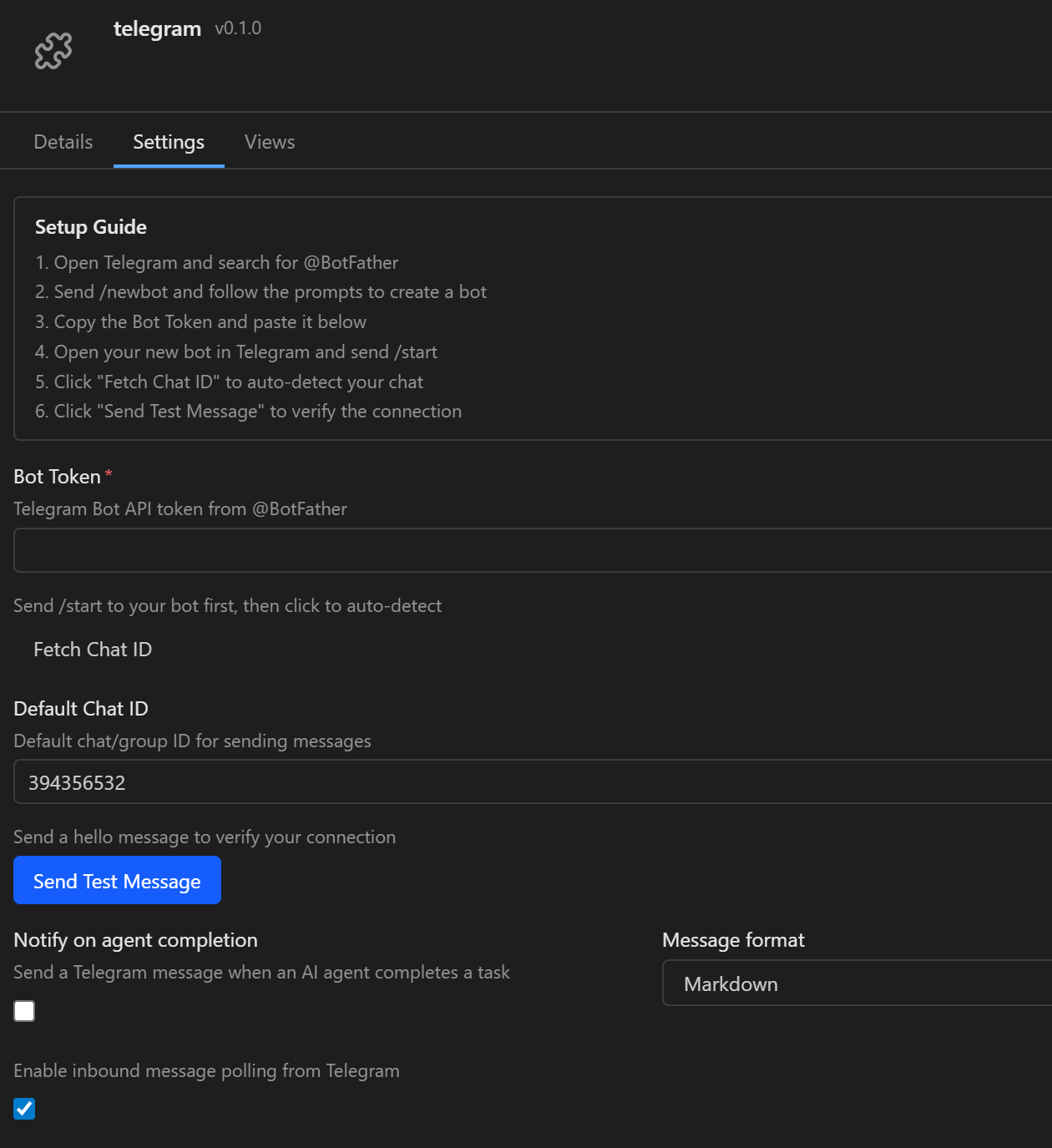Image resolution: width=1052 pixels, height=1148 pixels.
Task: Click the Message format label
Action: click(x=733, y=940)
